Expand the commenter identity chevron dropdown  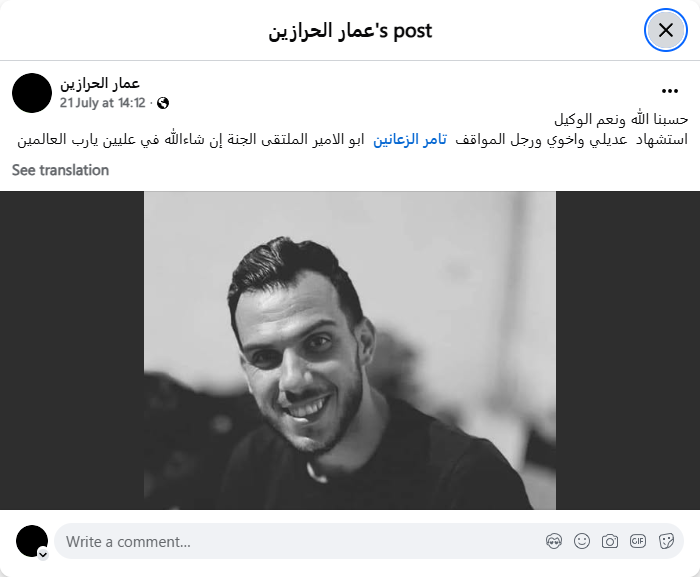click(x=43, y=555)
